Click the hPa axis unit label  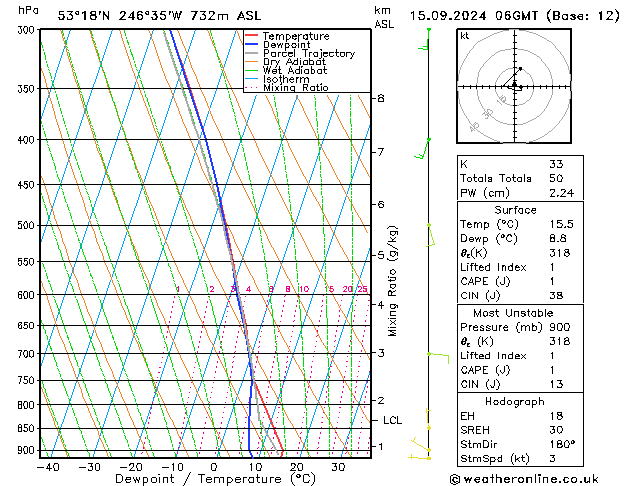pyautogui.click(x=28, y=10)
